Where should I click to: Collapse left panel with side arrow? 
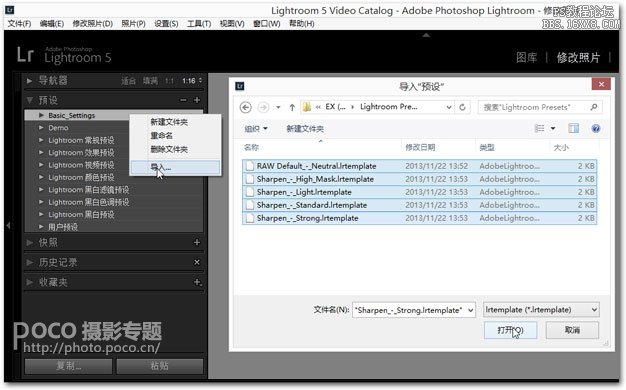pyautogui.click(x=8, y=226)
